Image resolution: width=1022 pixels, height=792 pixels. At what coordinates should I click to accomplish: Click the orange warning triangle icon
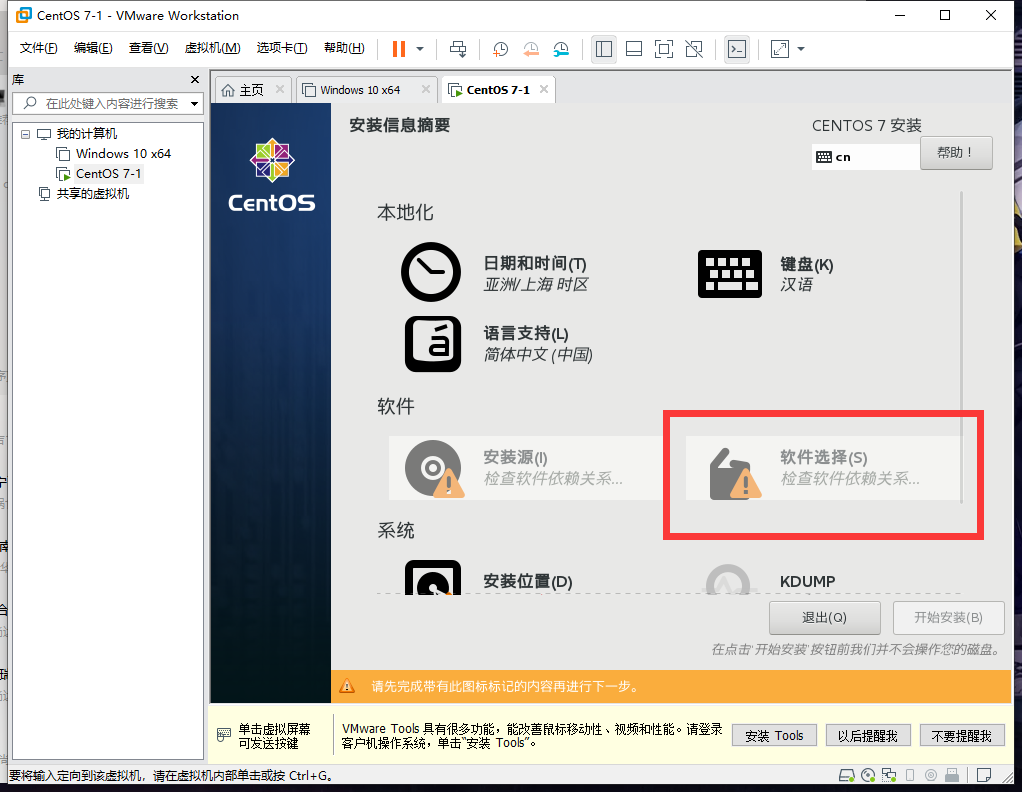347,686
